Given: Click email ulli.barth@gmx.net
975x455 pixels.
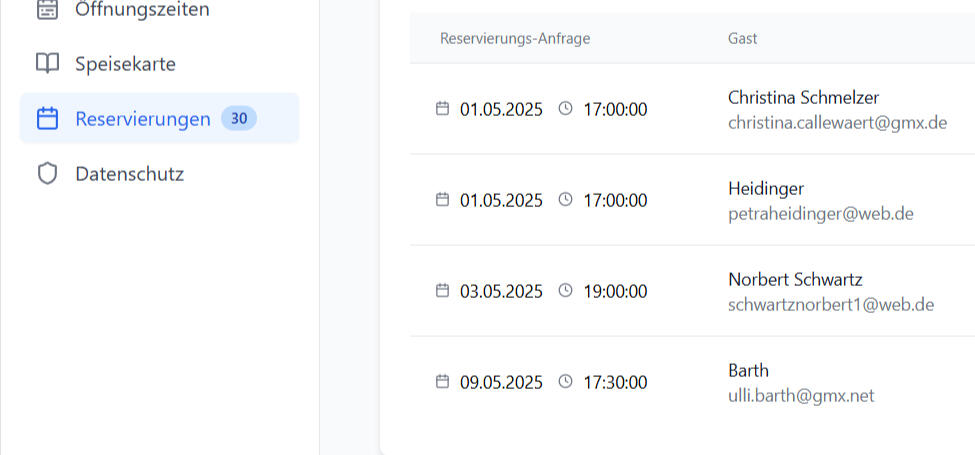Looking at the screenshot, I should coord(801,396).
